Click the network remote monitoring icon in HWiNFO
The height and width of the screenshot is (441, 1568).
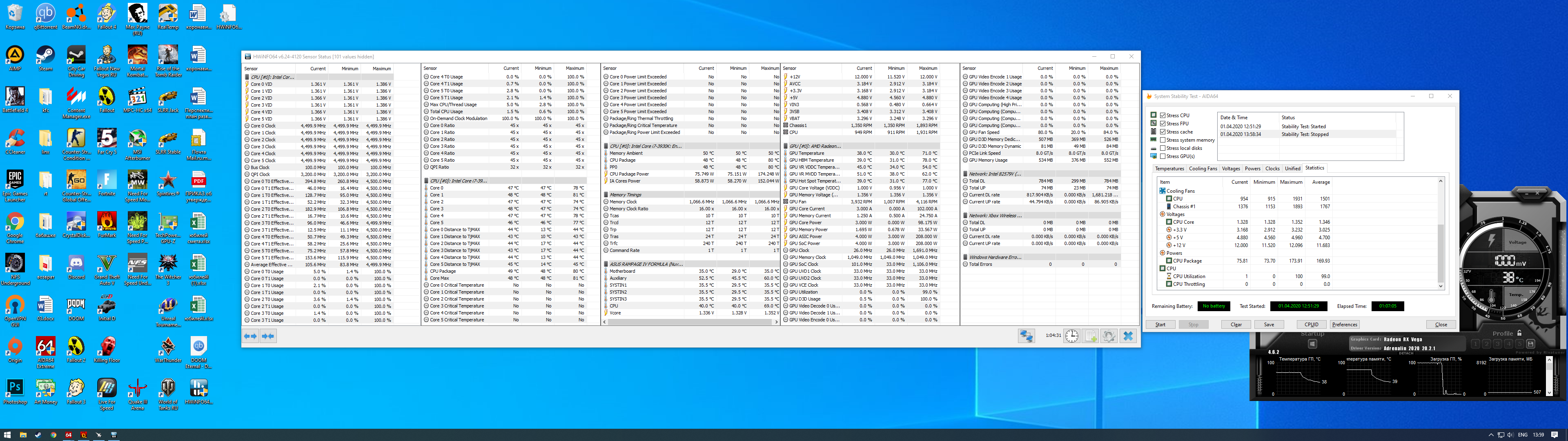coord(1026,336)
